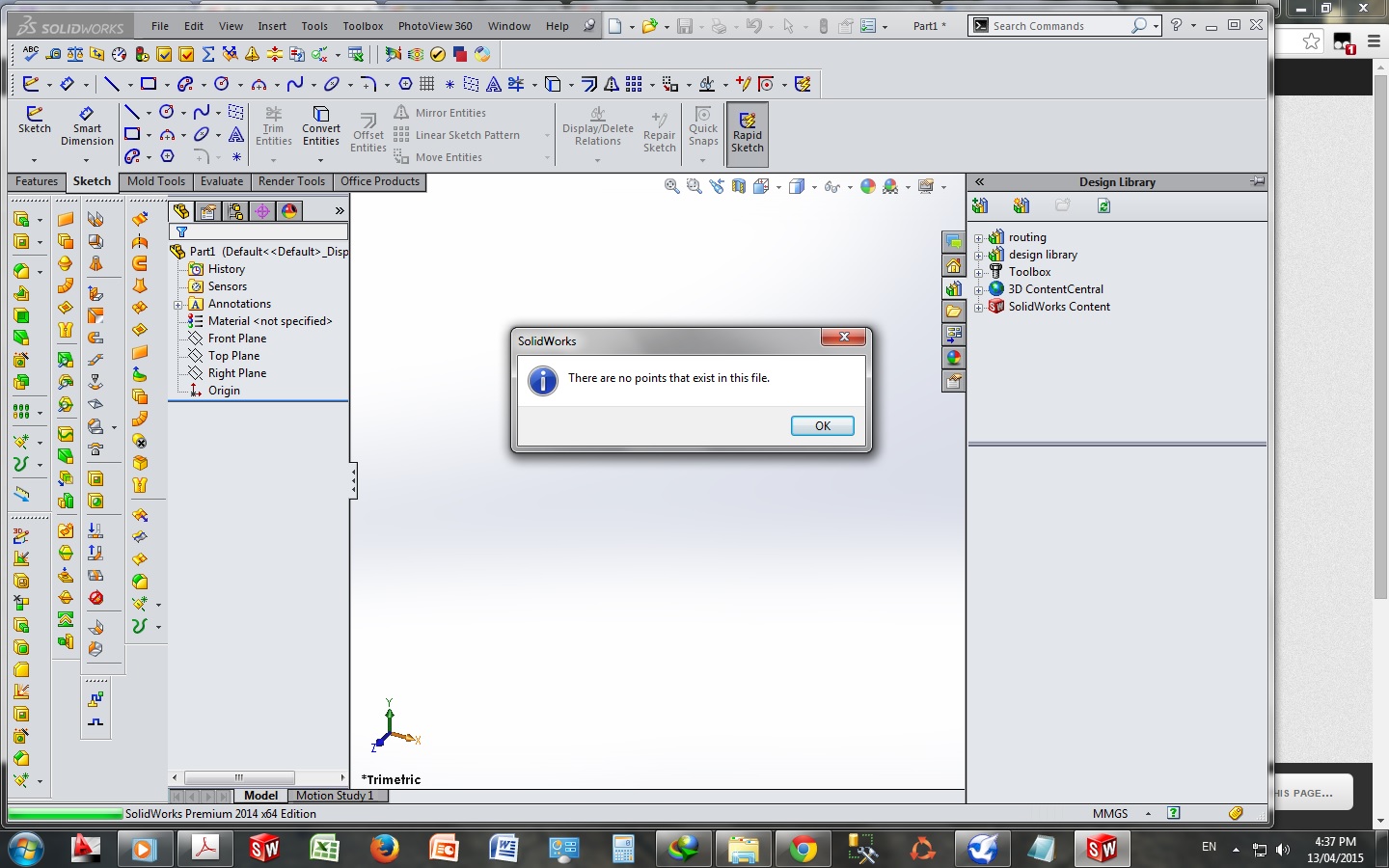Image resolution: width=1389 pixels, height=868 pixels.
Task: Open the Smart Dimension dropdown arrow
Action: [x=87, y=160]
